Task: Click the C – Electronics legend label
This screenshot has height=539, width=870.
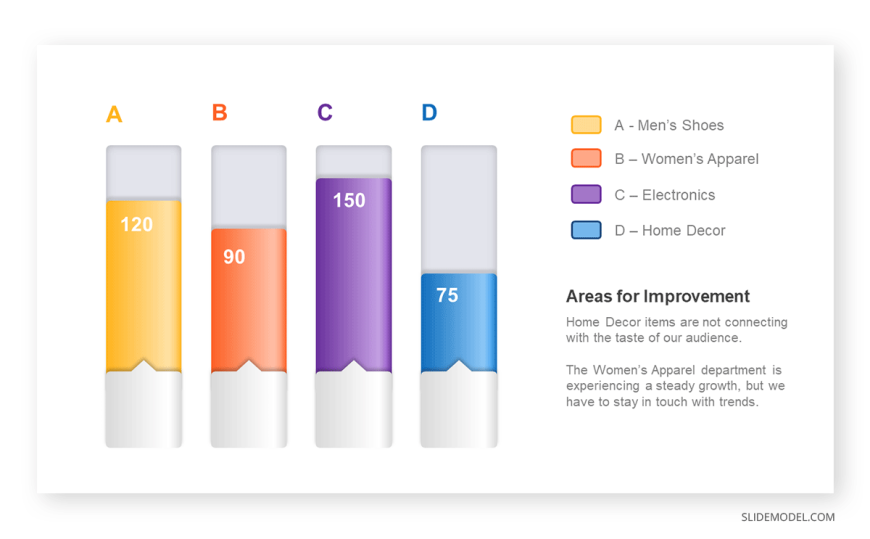Action: [665, 195]
